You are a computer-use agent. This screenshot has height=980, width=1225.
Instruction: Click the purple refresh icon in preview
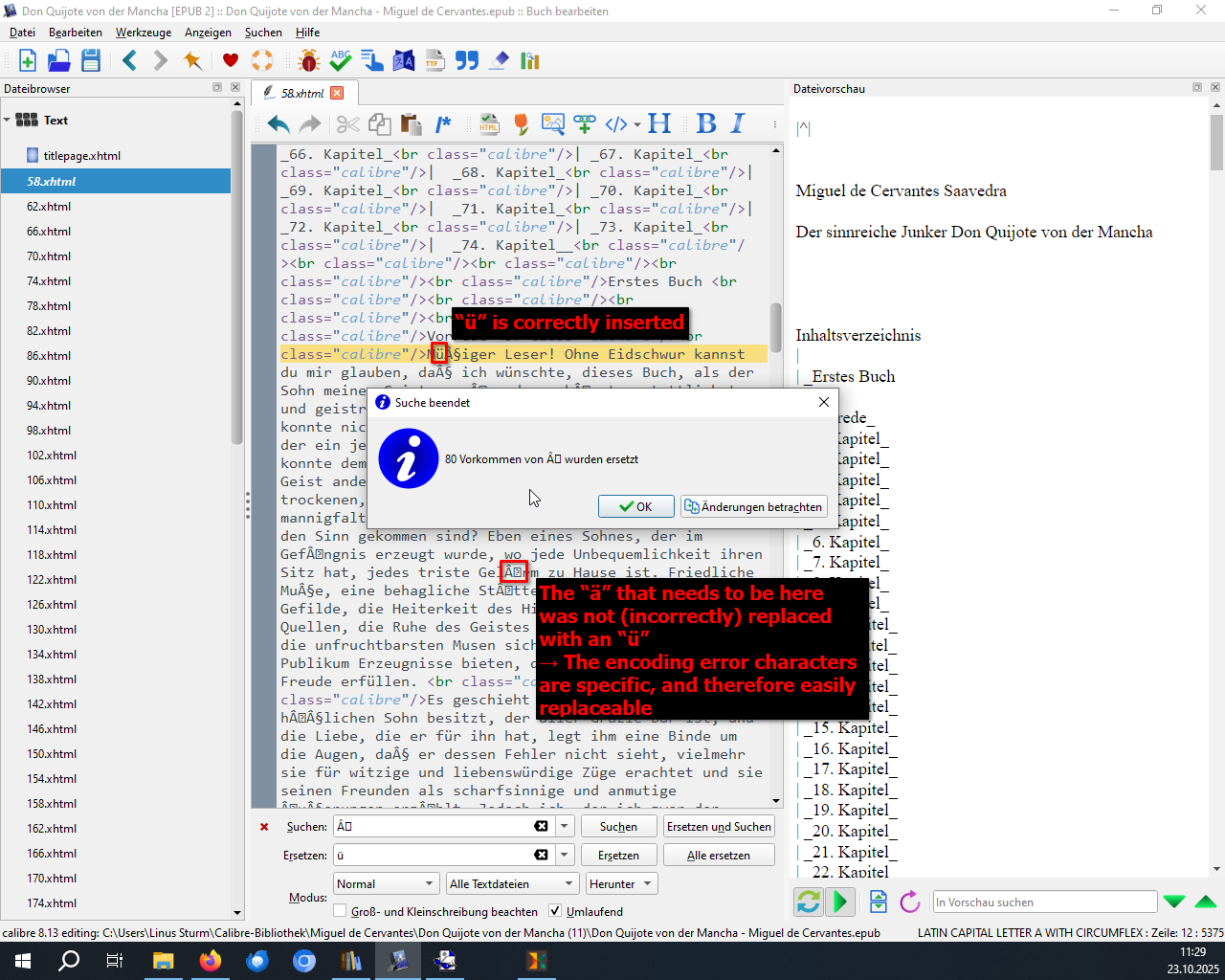[910, 902]
